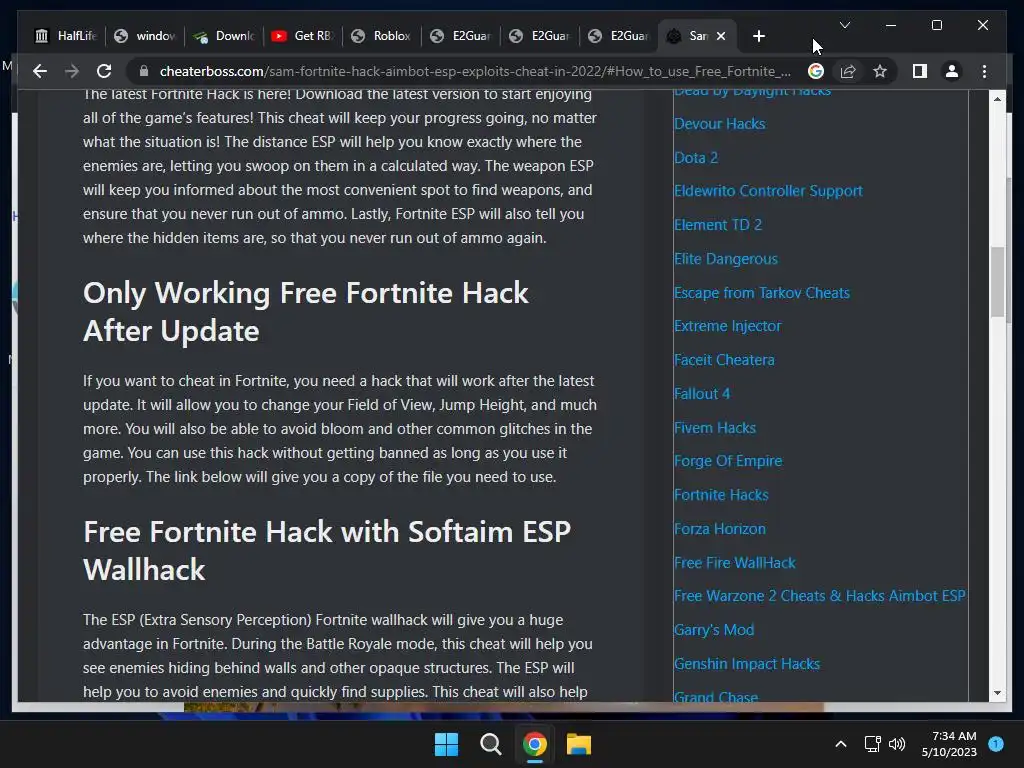Open Eldewrito Controller Support link
This screenshot has width=1024, height=768.
coord(768,191)
